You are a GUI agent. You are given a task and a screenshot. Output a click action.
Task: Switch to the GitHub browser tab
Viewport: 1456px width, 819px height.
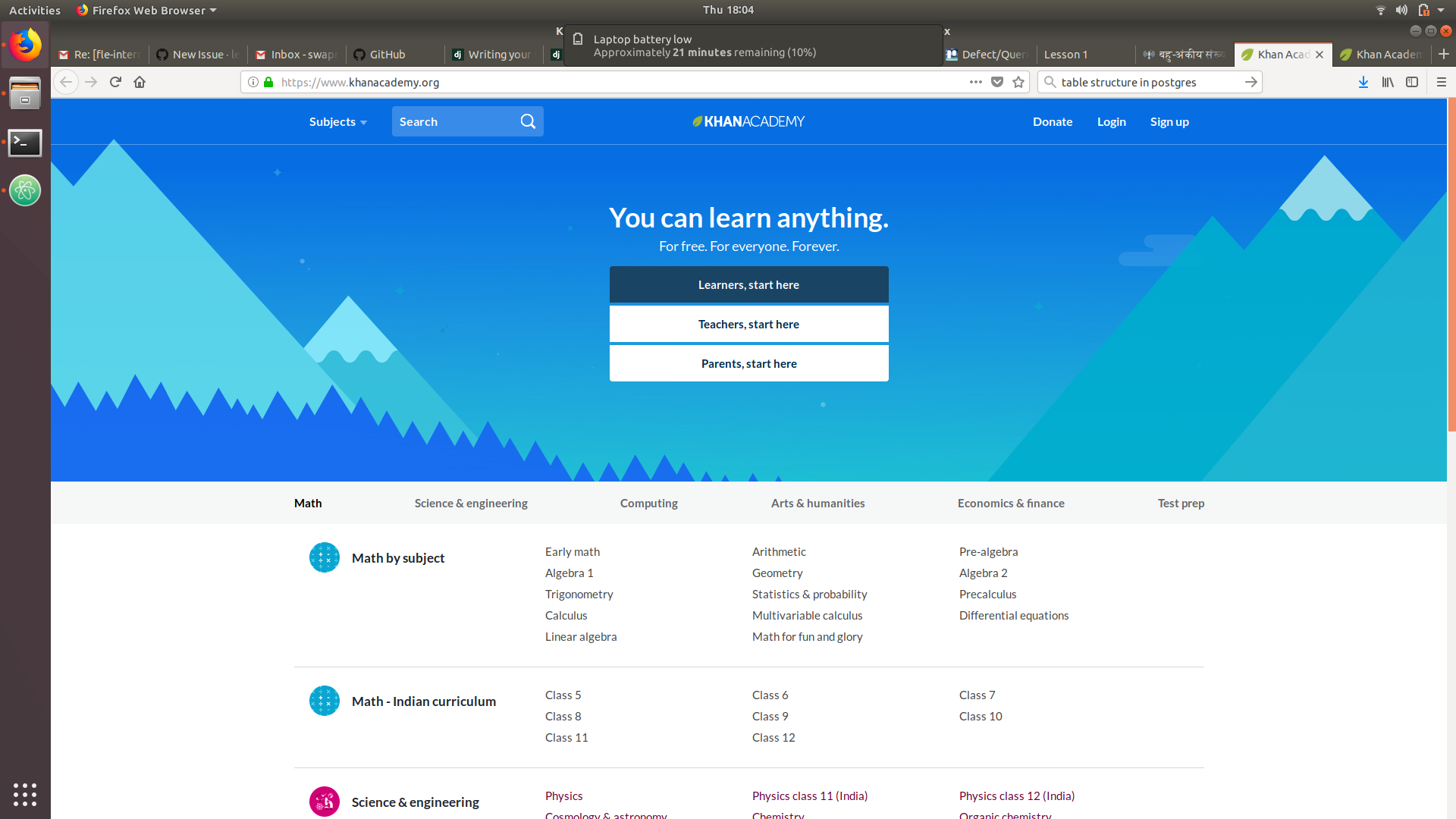[x=387, y=55]
